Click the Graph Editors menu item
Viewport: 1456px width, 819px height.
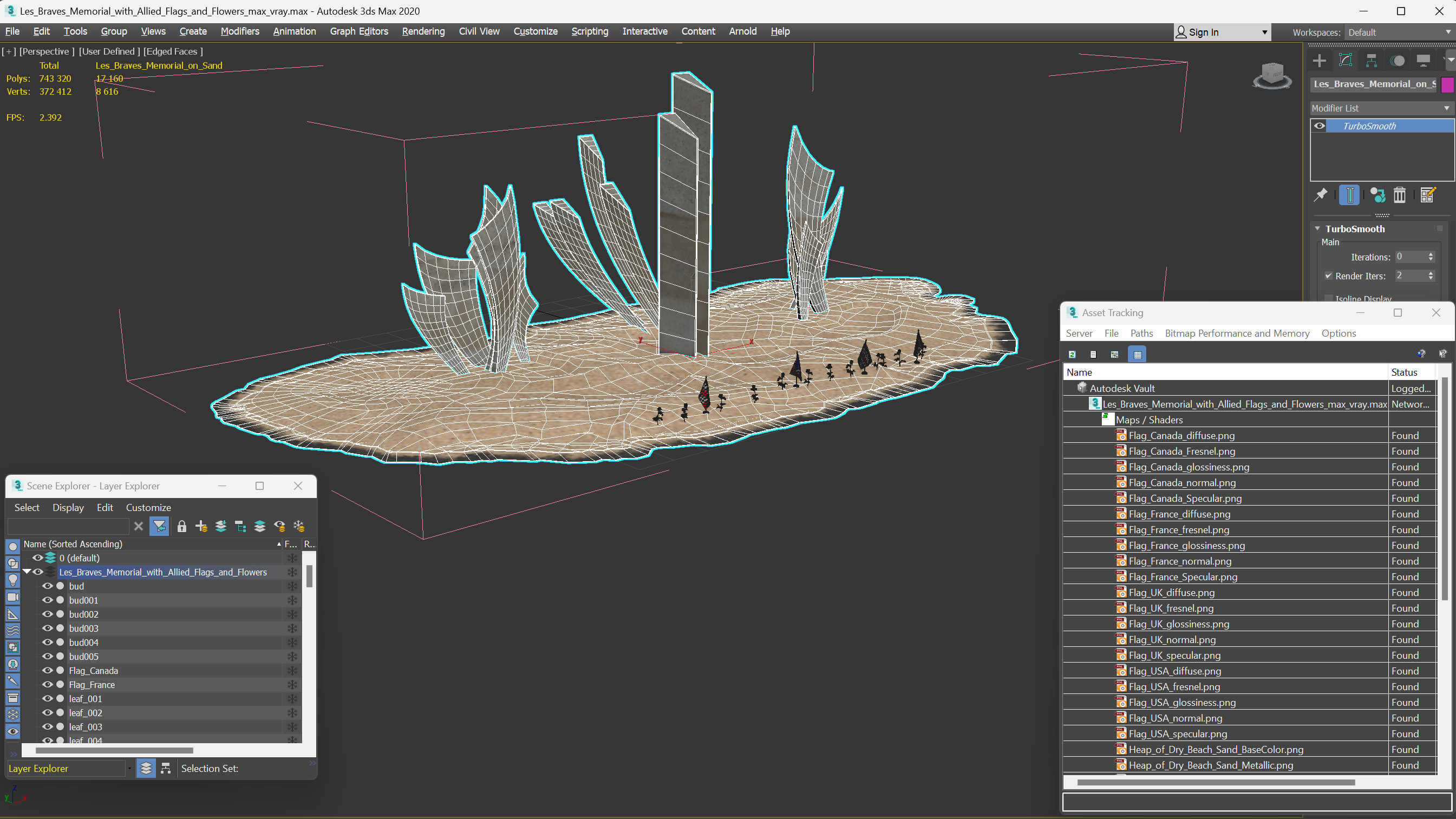(358, 31)
